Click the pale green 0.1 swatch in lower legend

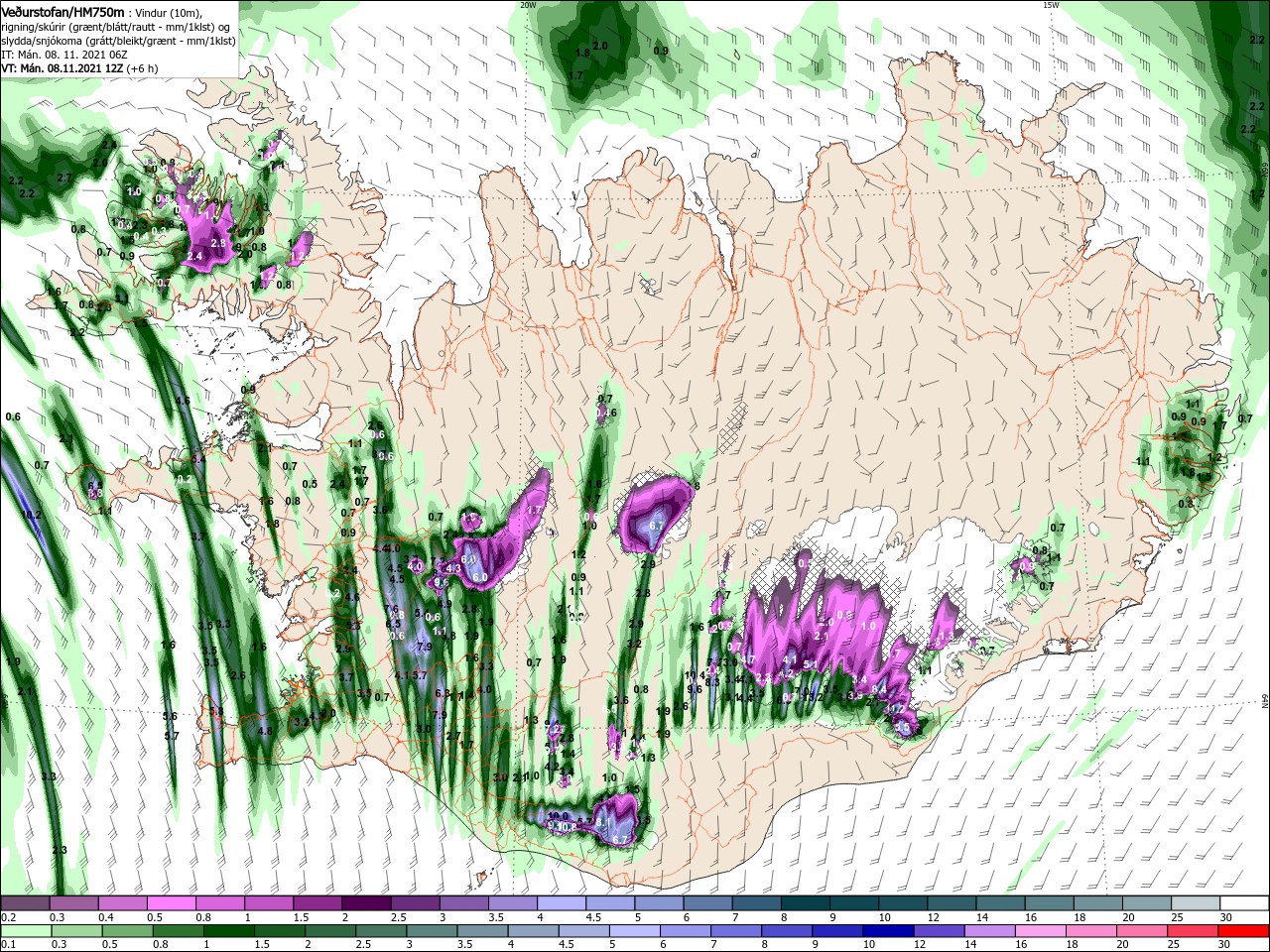click(x=25, y=931)
